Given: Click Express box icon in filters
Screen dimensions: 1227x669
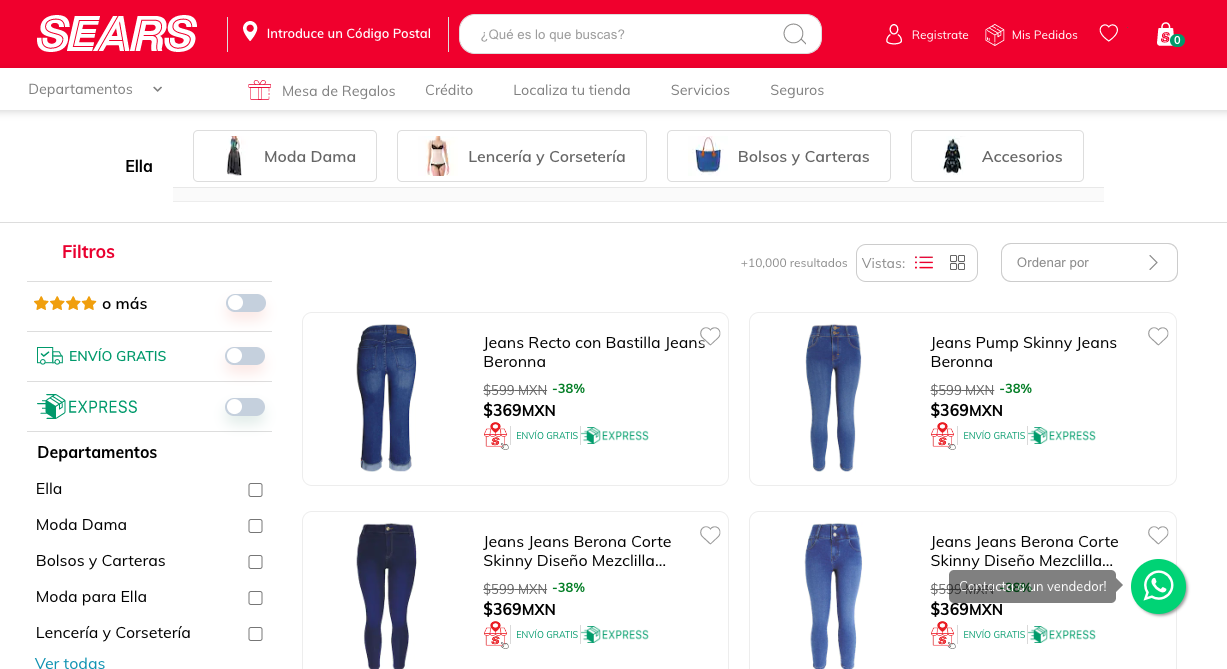Looking at the screenshot, I should coord(51,407).
